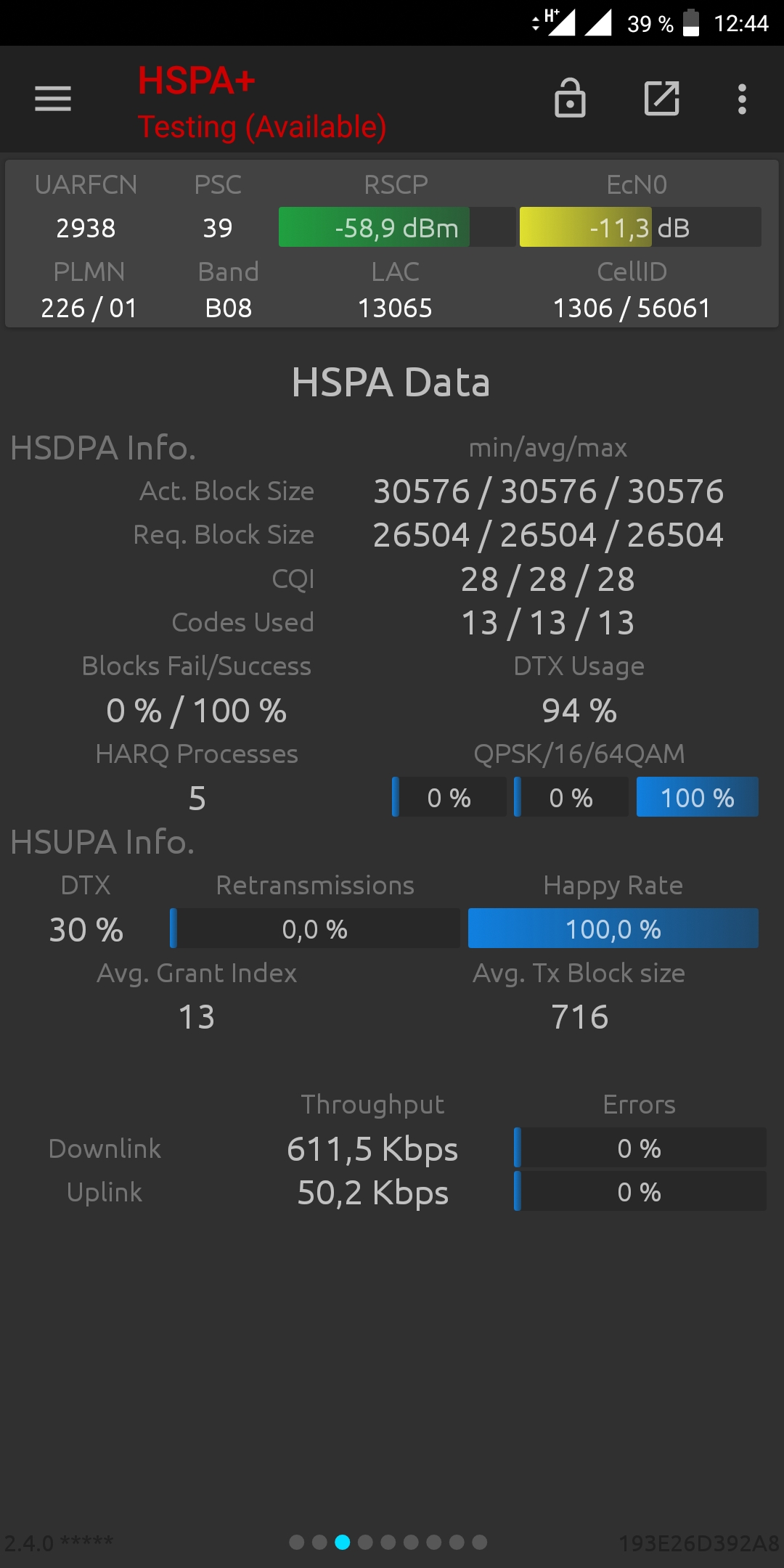Tap the export share icon
Viewport: 784px width, 1568px height.
point(662,99)
